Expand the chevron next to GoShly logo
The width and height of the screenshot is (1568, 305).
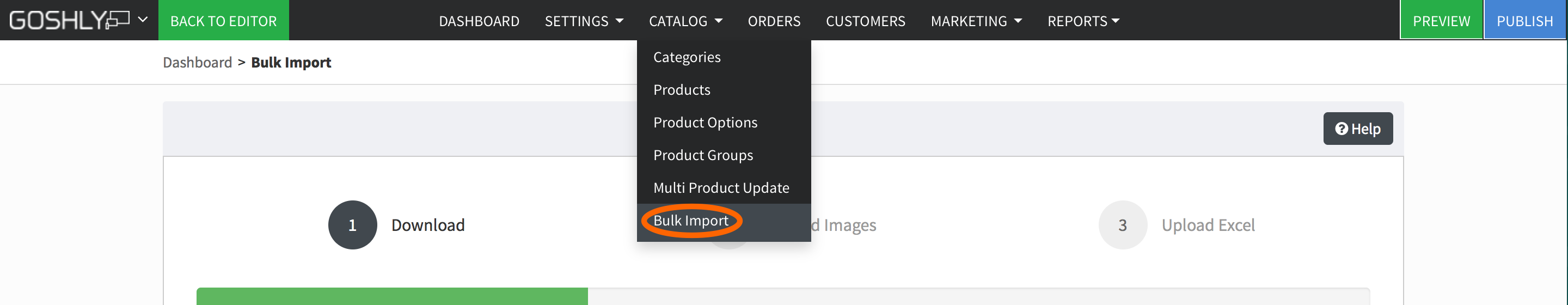[x=143, y=20]
